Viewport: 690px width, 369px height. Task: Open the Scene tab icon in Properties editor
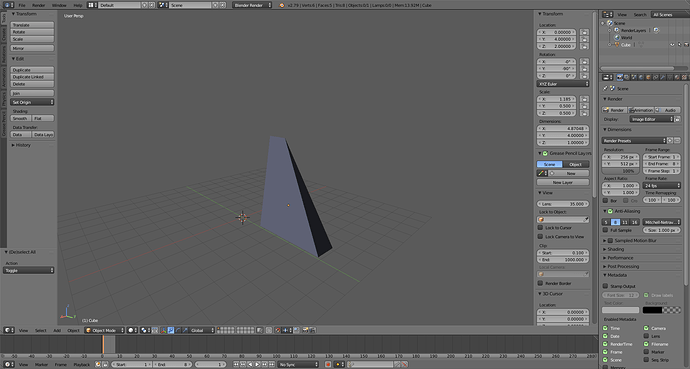pos(634,77)
